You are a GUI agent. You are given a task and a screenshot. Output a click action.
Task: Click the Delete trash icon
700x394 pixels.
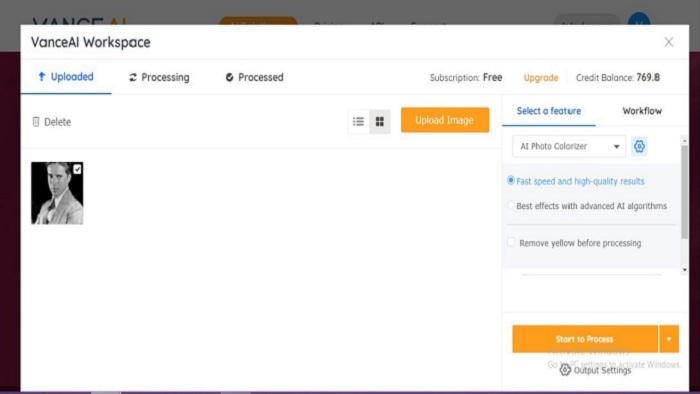point(36,122)
